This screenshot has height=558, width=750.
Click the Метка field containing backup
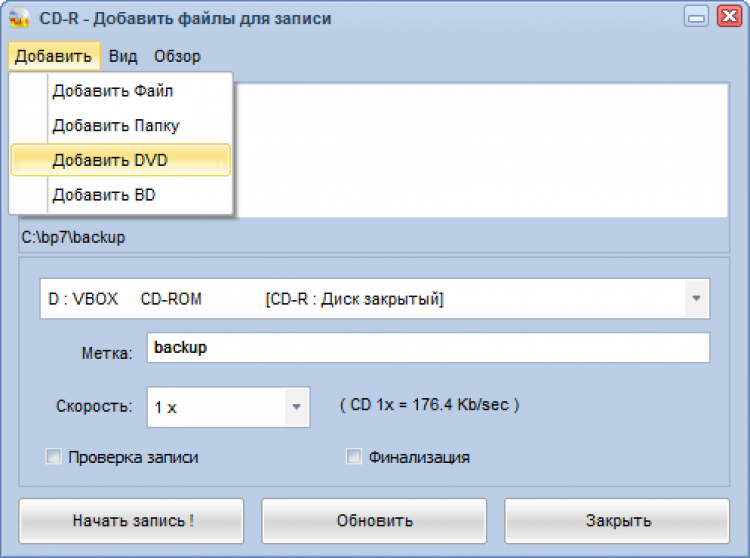(x=428, y=348)
